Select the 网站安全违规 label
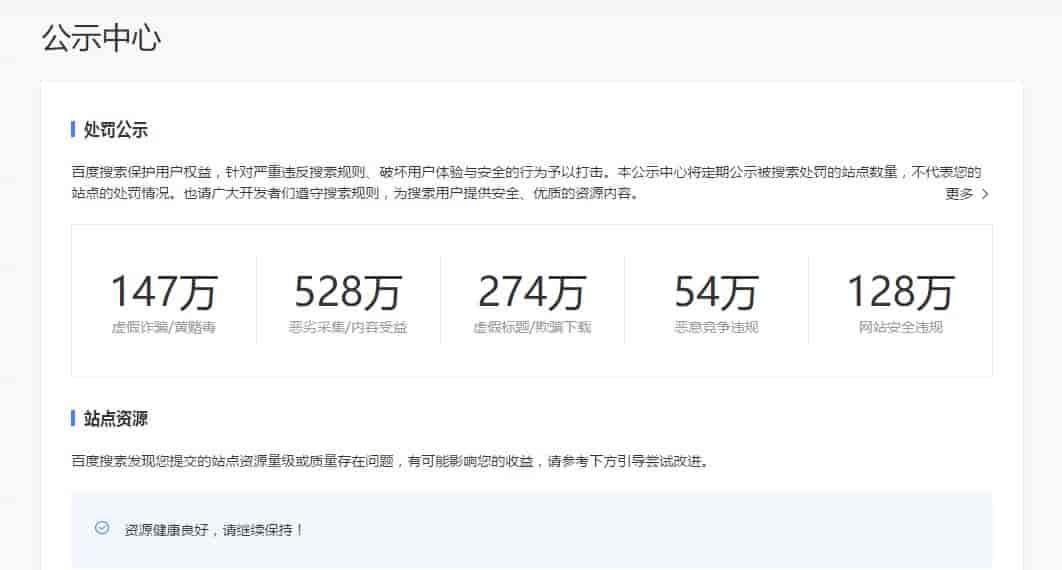This screenshot has width=1062, height=570. [x=900, y=327]
